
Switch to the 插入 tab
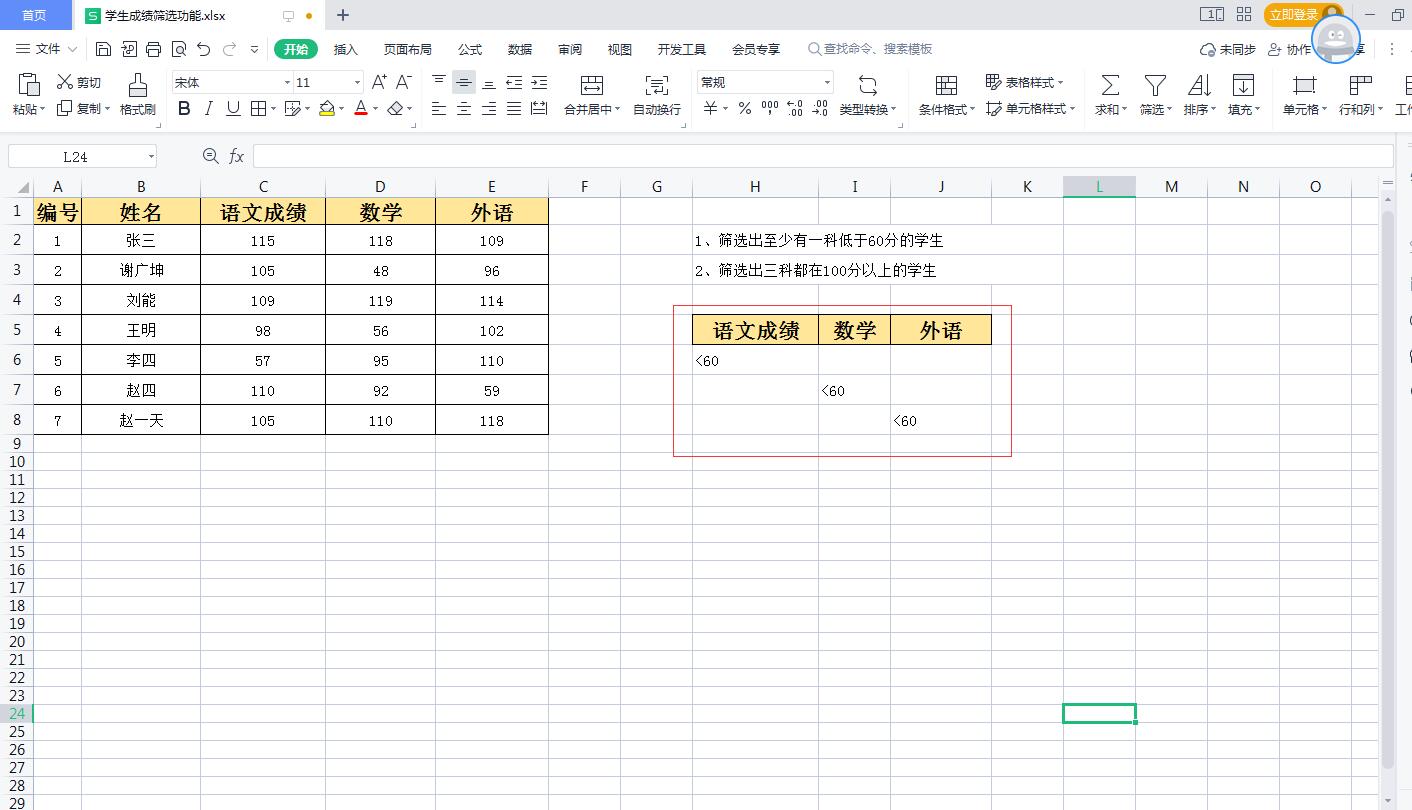(345, 49)
